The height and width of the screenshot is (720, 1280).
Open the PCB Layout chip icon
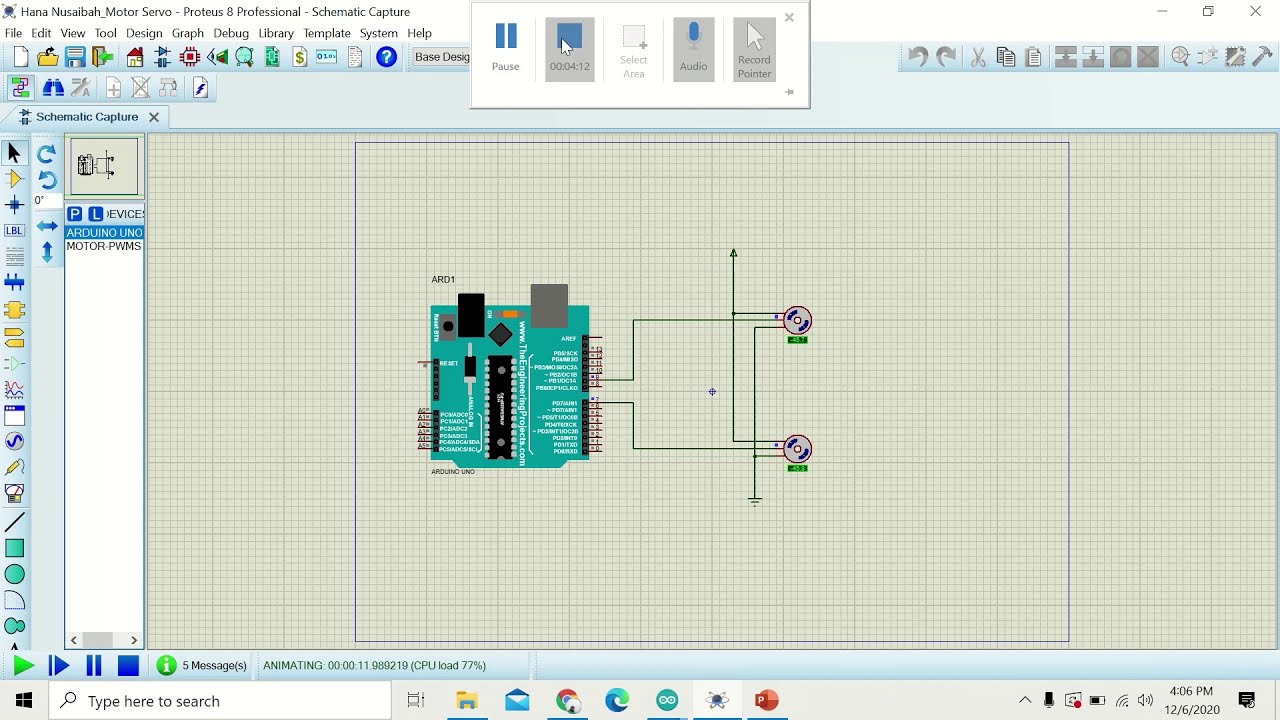190,57
